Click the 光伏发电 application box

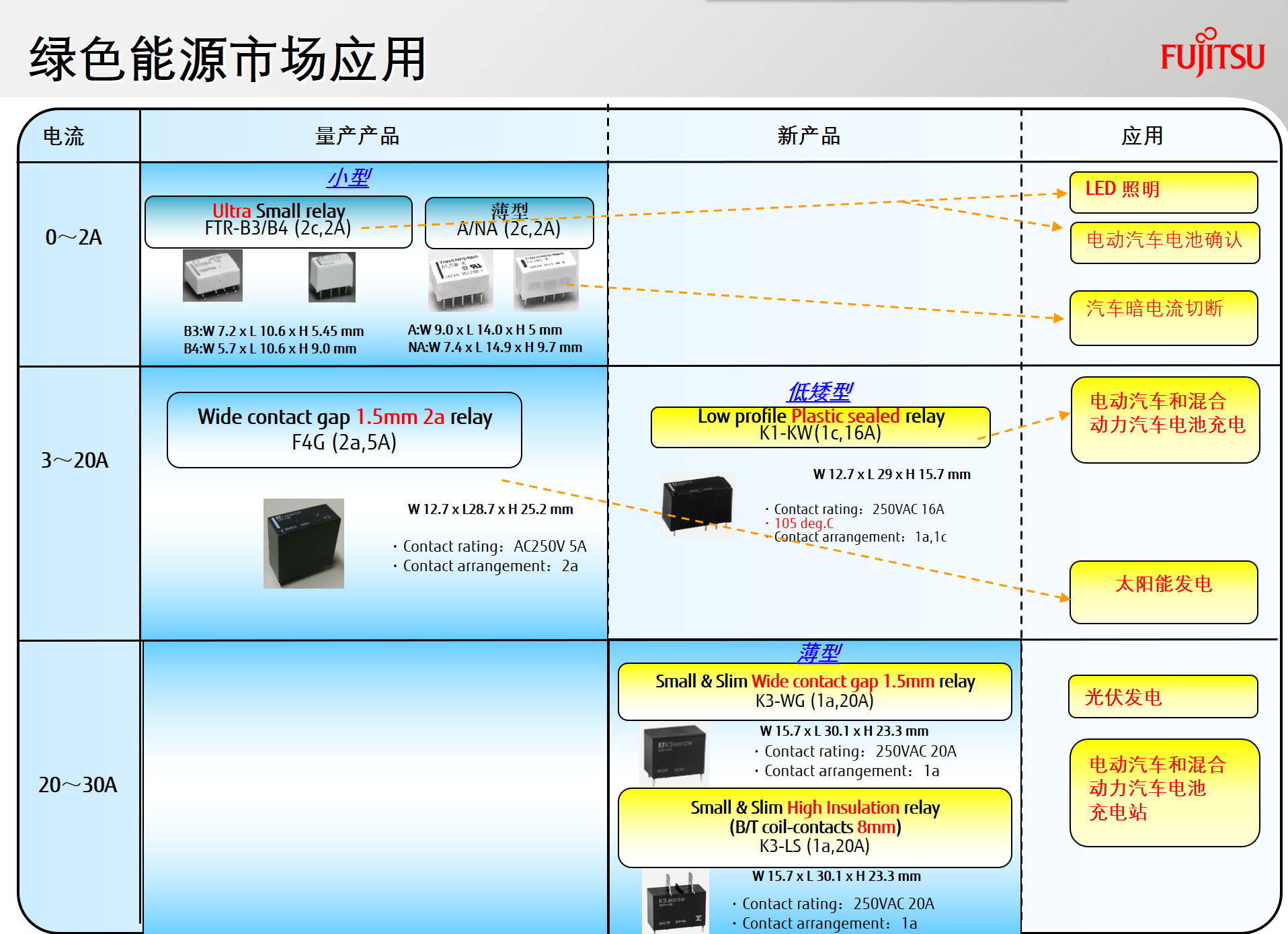(x=1163, y=697)
